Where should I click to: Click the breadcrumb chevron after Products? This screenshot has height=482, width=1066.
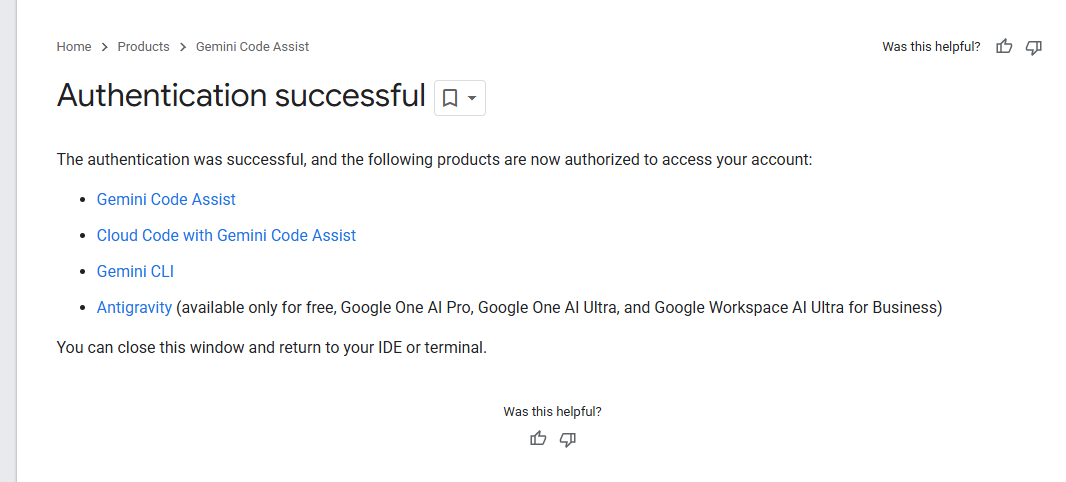point(183,47)
